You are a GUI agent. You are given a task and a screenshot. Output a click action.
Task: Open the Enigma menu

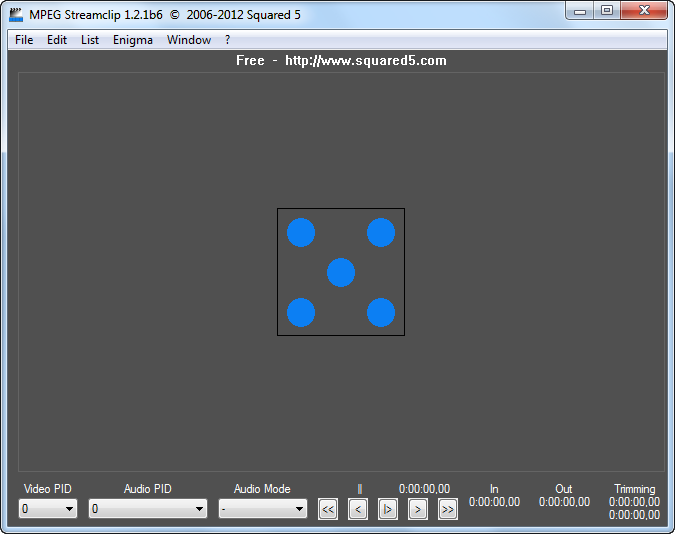(x=133, y=40)
